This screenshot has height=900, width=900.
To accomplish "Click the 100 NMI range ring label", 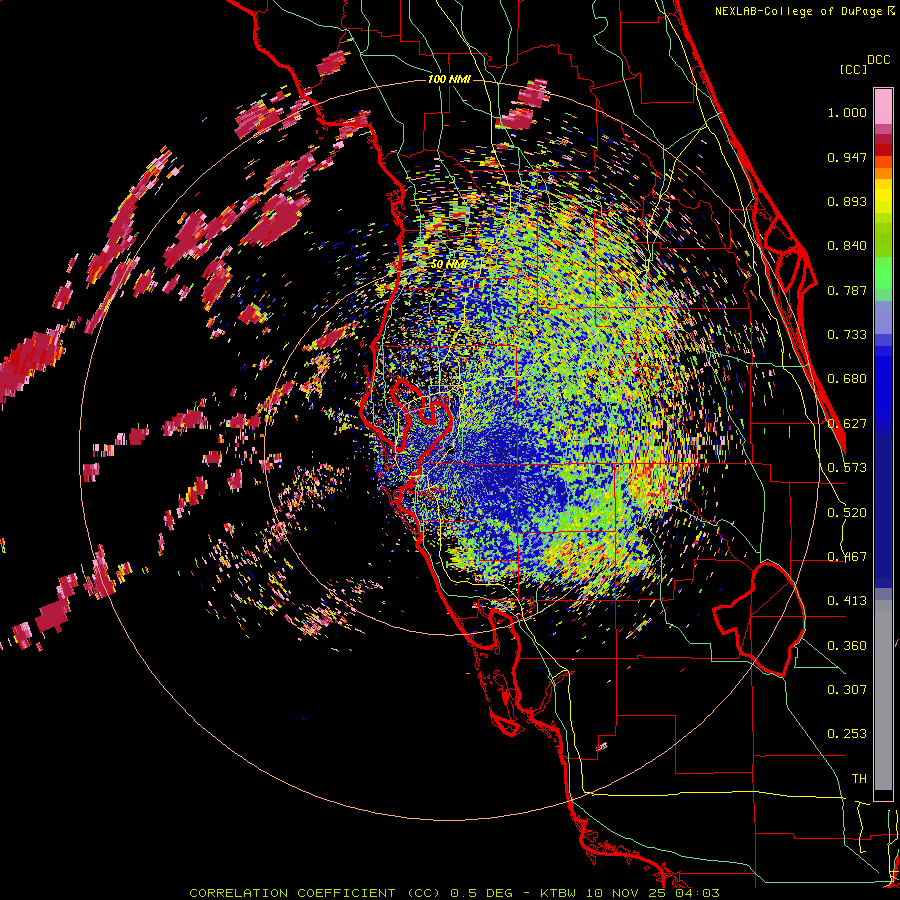I will [449, 79].
